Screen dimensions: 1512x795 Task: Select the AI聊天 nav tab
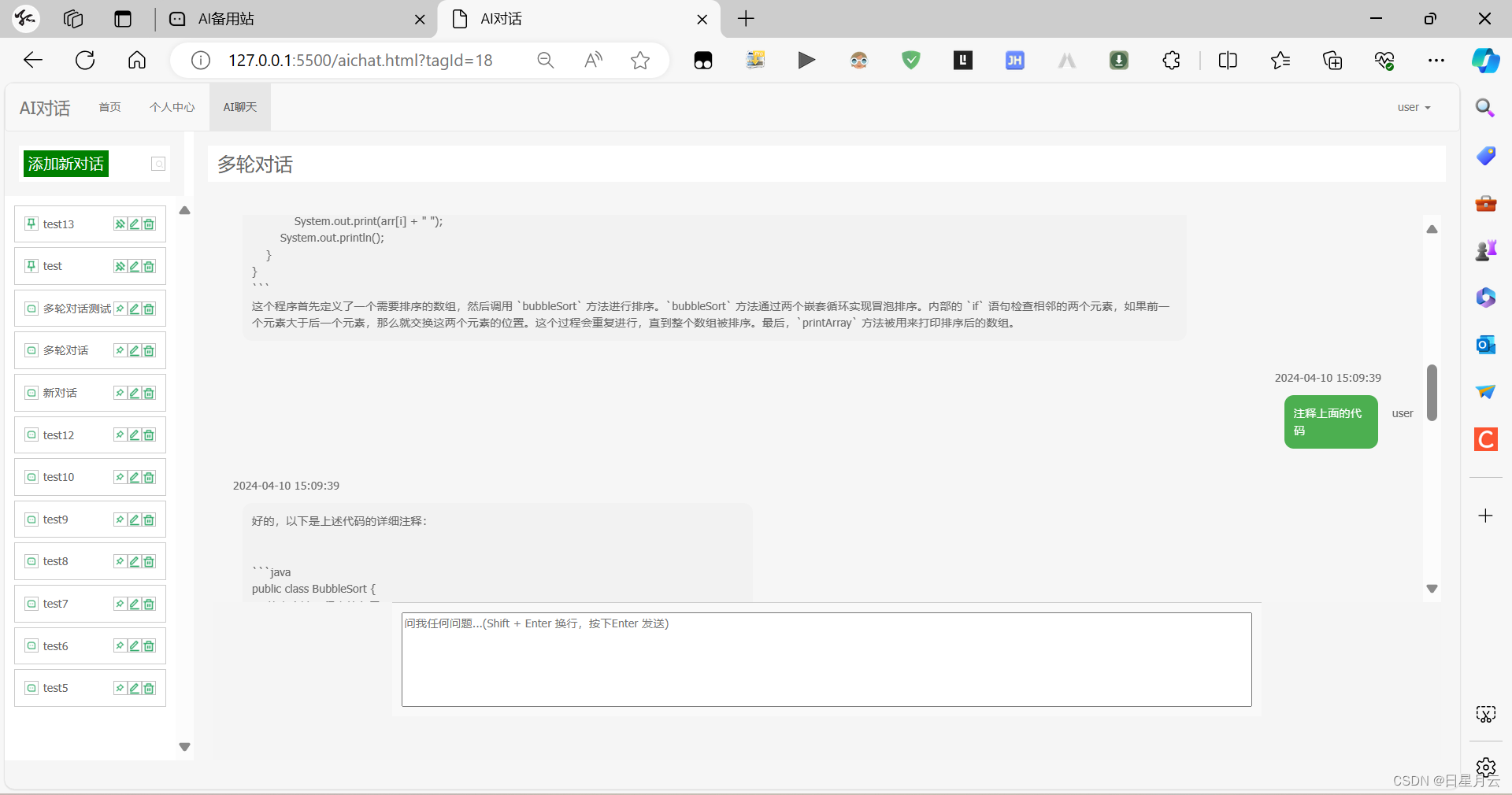click(x=240, y=107)
